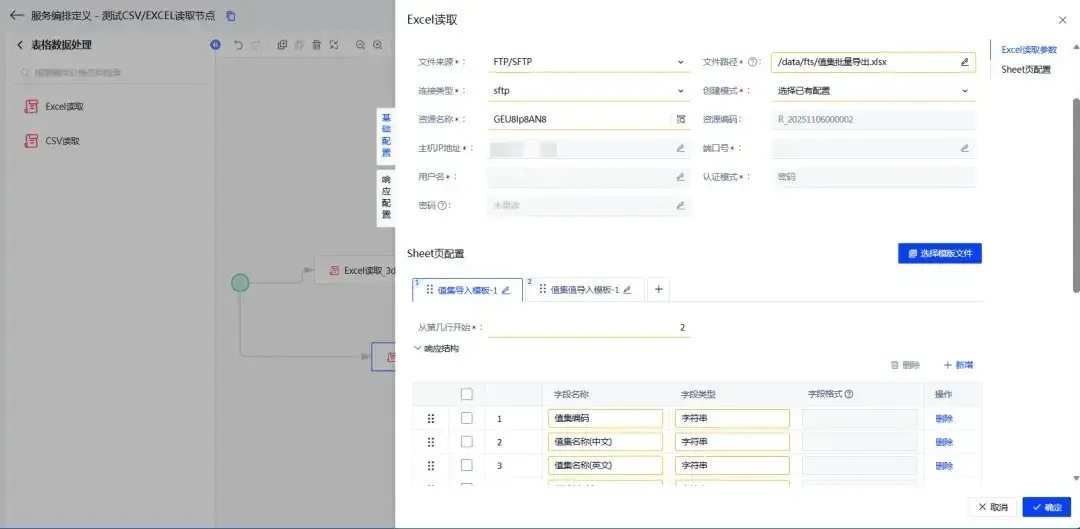Jump to the Excel读取参数 anchor link
The image size is (1080, 529).
[x=1029, y=50]
